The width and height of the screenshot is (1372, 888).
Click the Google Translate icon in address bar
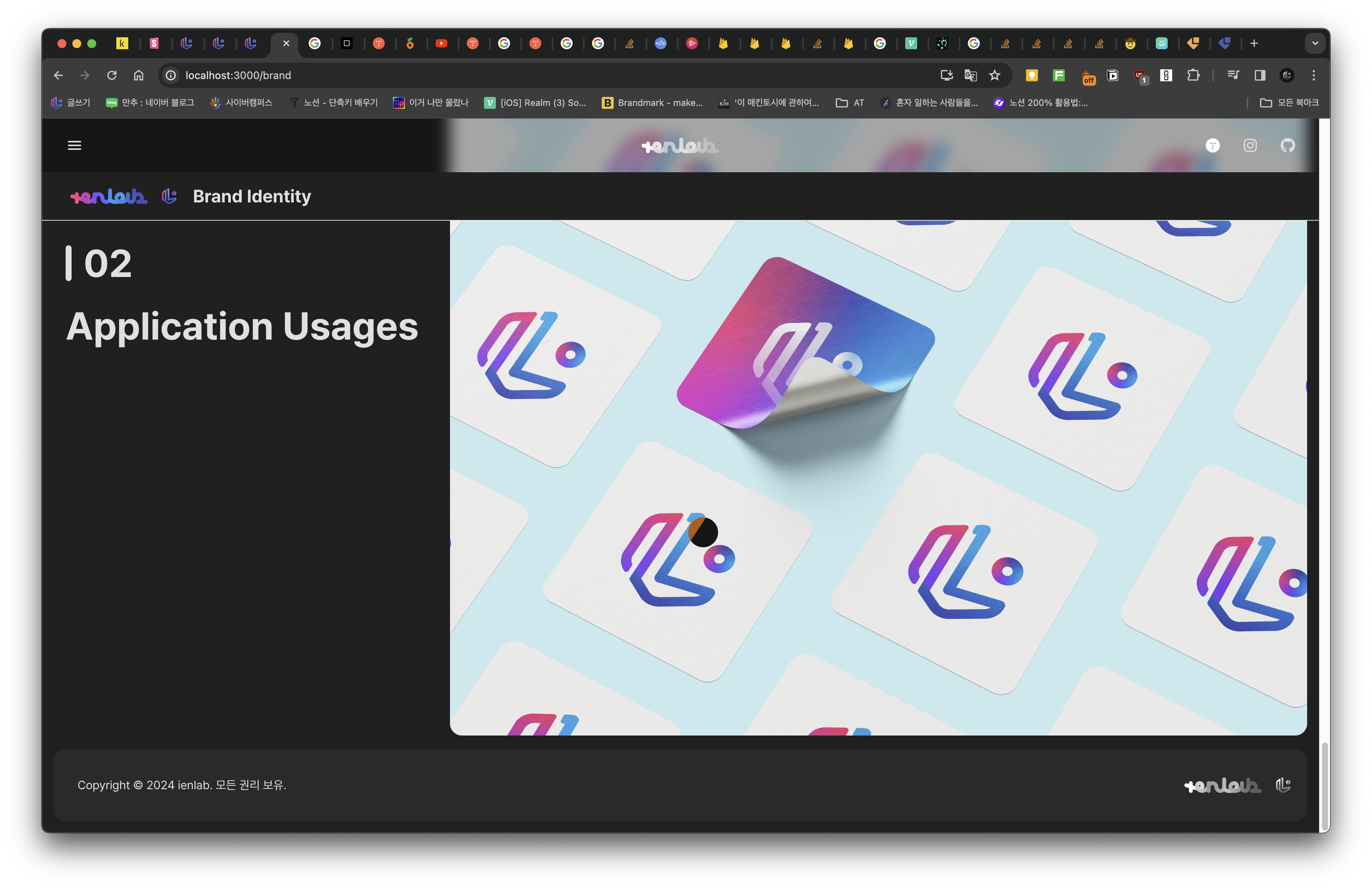[x=970, y=75]
